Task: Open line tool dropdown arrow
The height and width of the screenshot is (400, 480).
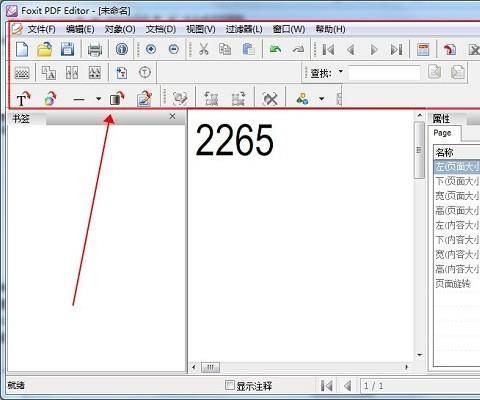Action: pyautogui.click(x=98, y=99)
